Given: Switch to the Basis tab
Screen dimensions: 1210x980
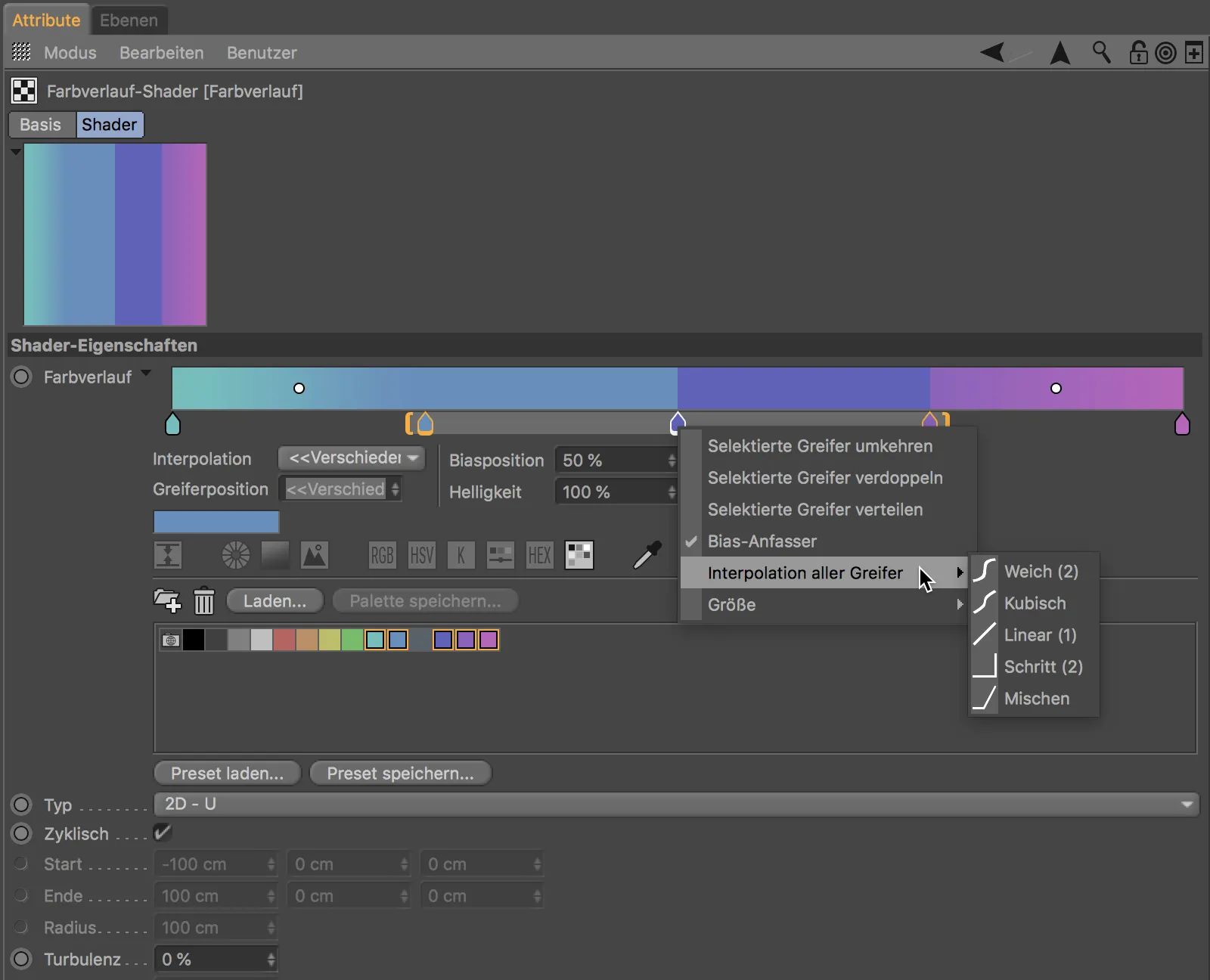Looking at the screenshot, I should (x=41, y=125).
